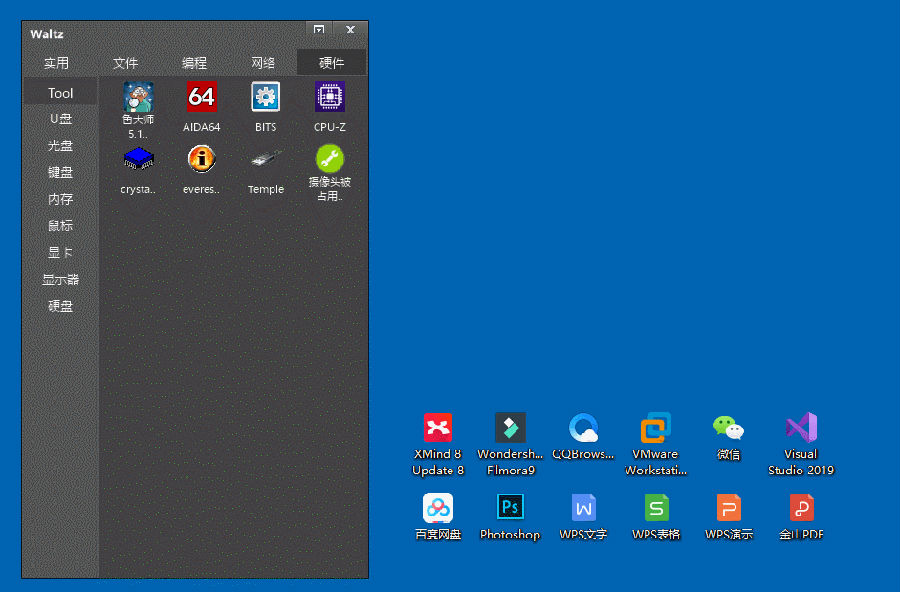Select the U盘 sidebar category
Screen dimensions: 900x592
[x=61, y=119]
